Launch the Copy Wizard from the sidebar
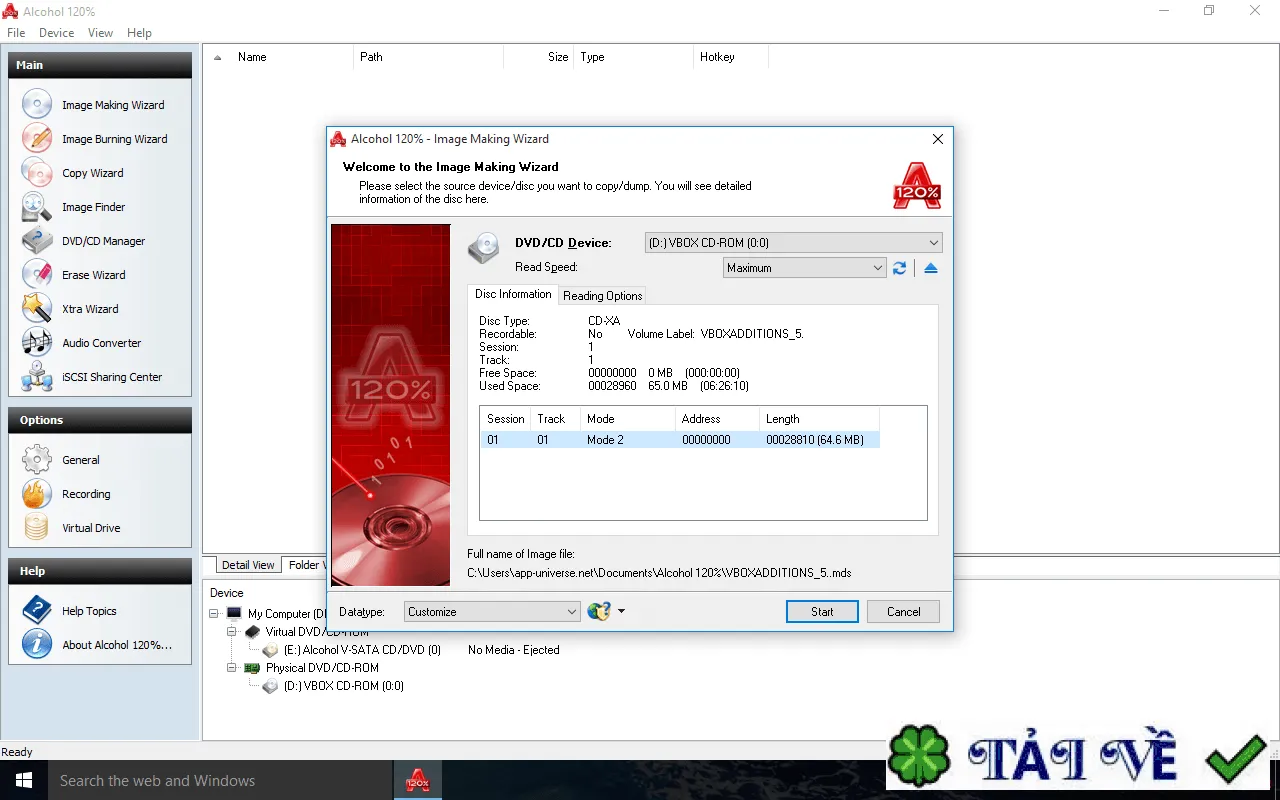The image size is (1280, 800). [x=93, y=173]
